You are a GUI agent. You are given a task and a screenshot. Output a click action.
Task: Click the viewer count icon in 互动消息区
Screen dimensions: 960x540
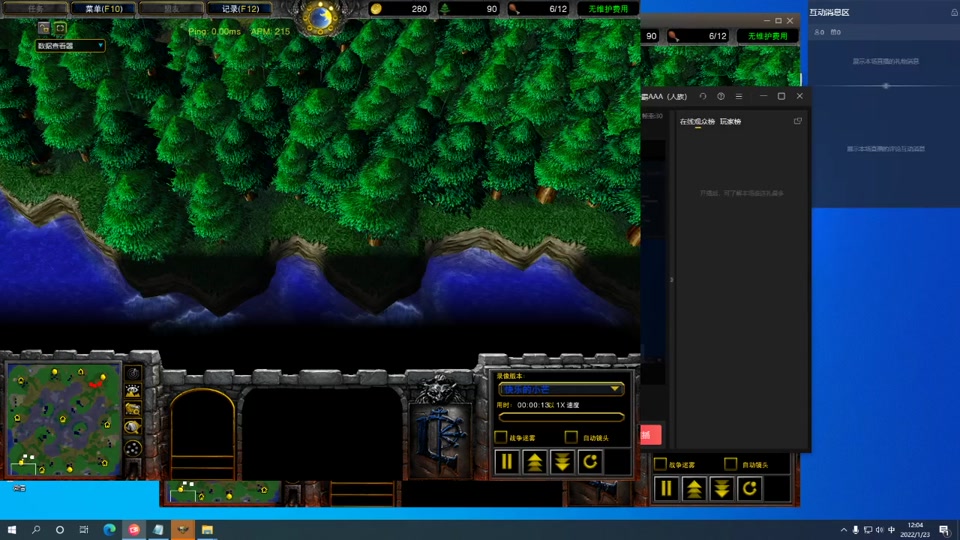pyautogui.click(x=819, y=32)
